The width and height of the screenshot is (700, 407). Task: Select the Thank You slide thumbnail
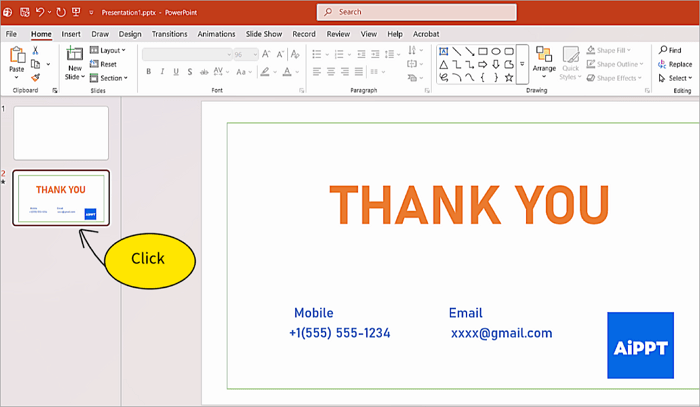point(61,198)
